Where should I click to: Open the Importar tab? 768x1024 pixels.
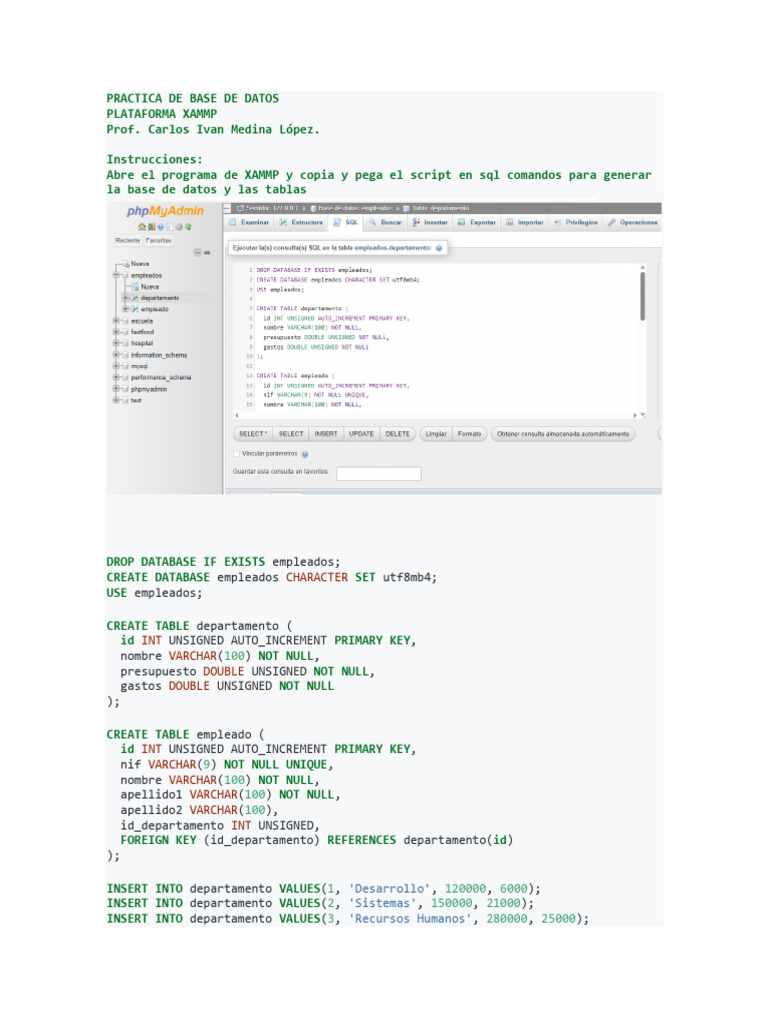(x=525, y=223)
